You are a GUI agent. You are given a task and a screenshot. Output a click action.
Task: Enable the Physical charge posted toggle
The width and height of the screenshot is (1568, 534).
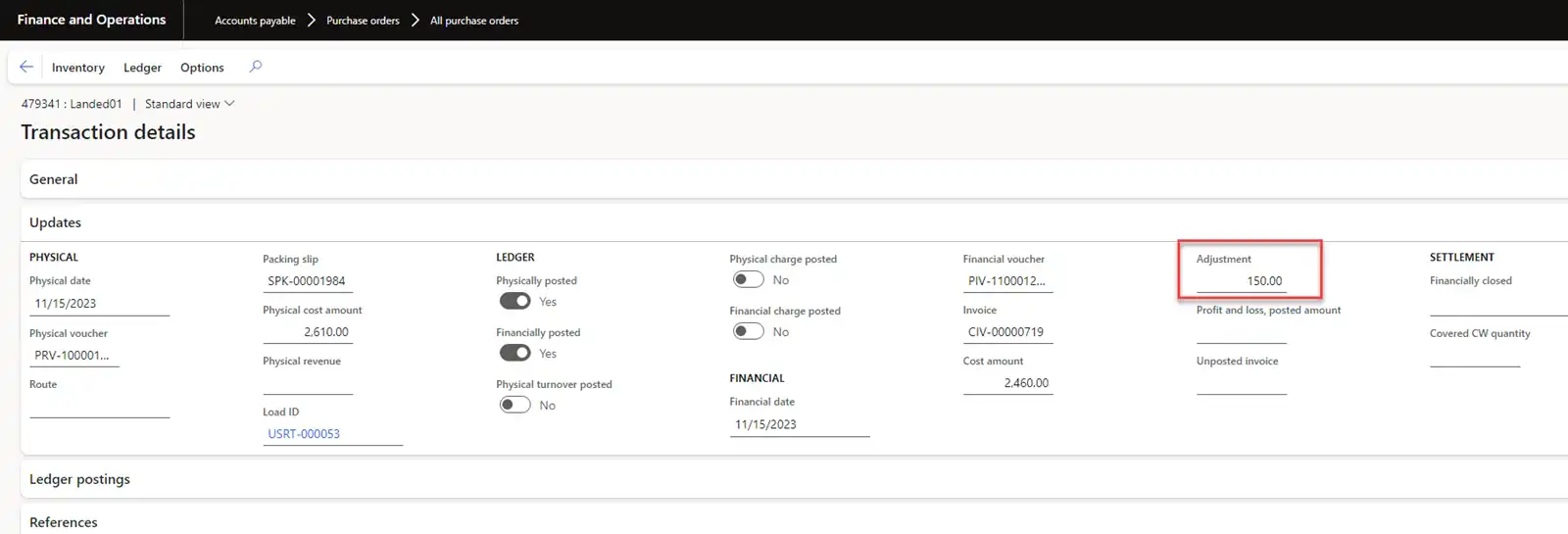coord(749,279)
